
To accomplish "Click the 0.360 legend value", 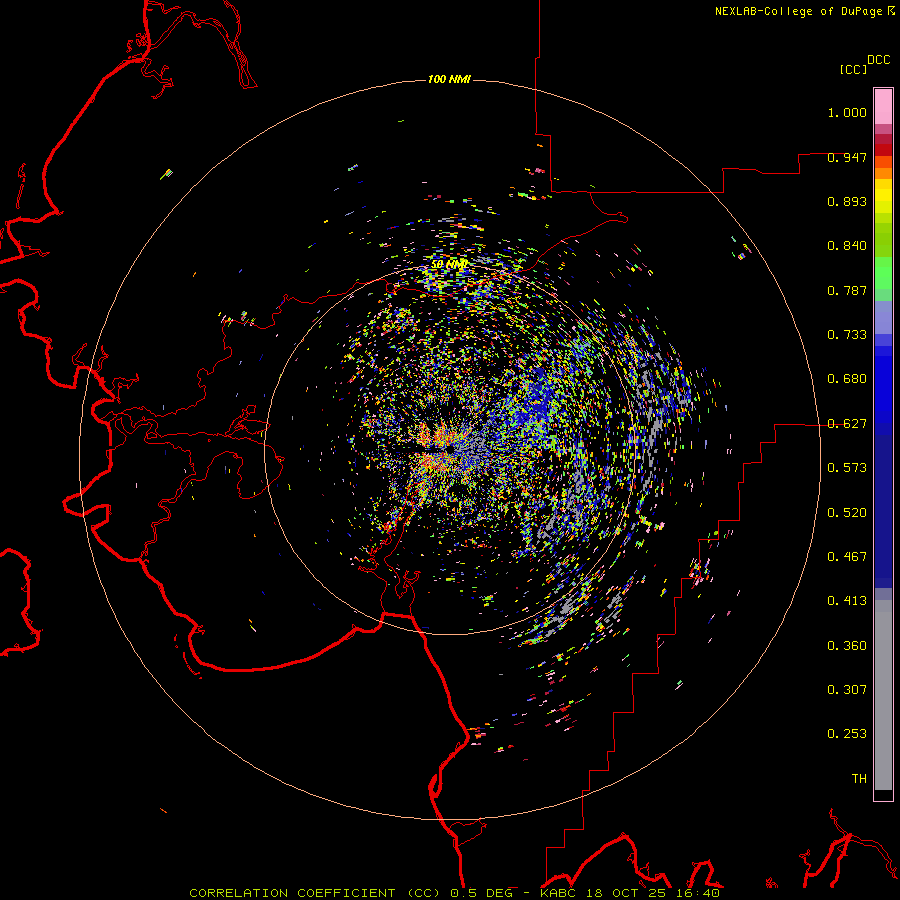I will coord(847,646).
